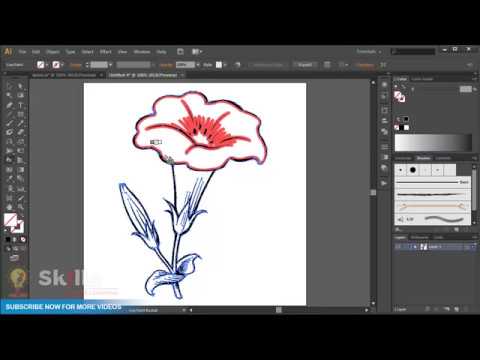Viewport: 480px width, 360px height.
Task: Expand Layer 1 in Layers panel
Action: [415, 247]
